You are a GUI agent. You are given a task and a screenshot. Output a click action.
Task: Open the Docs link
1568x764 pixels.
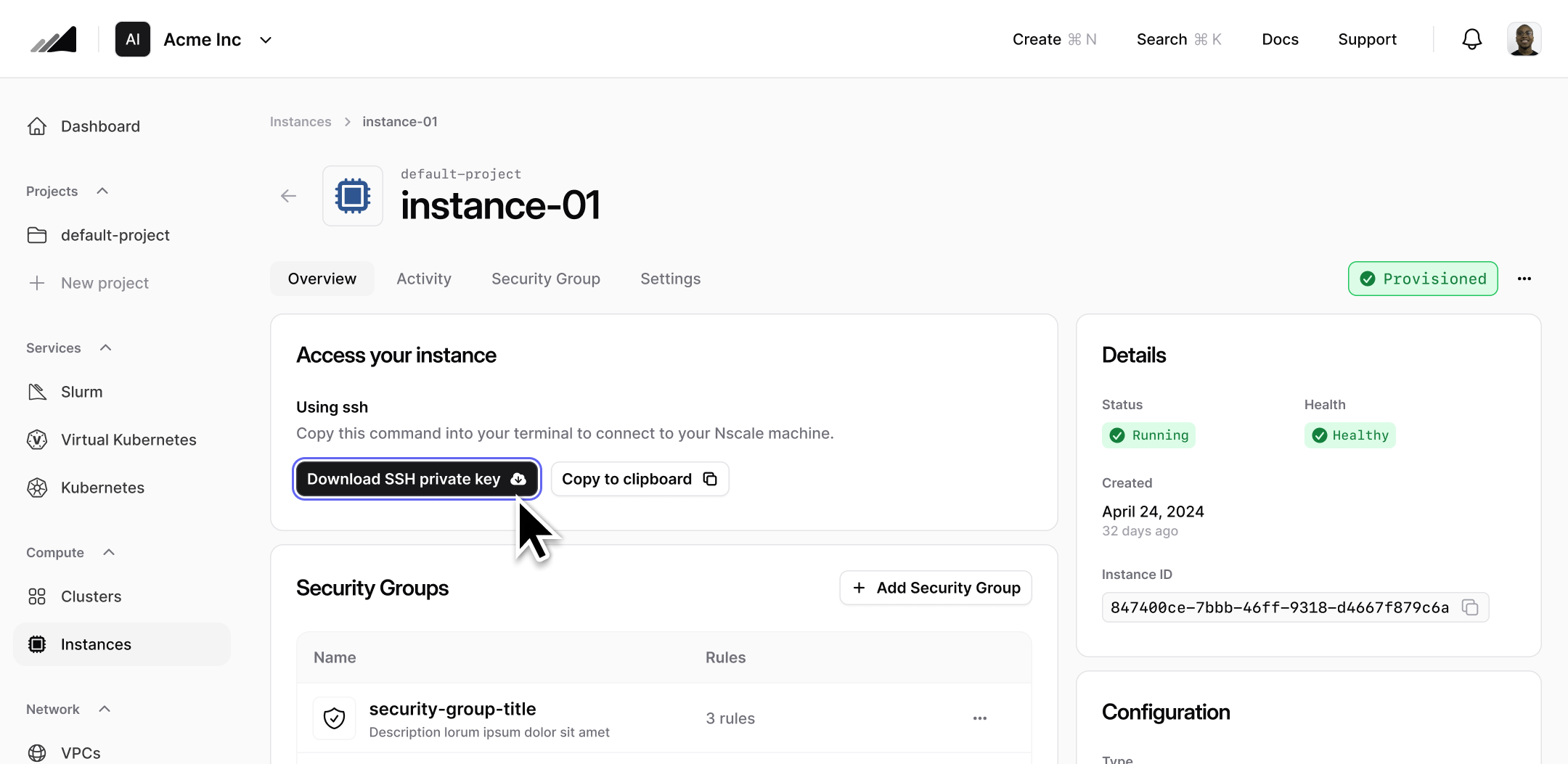pyautogui.click(x=1280, y=39)
